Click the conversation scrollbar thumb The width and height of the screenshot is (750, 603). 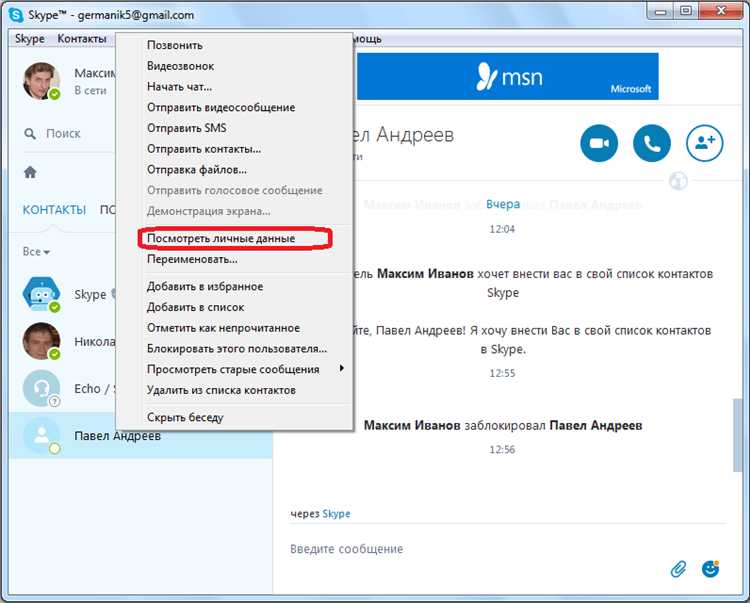point(737,435)
